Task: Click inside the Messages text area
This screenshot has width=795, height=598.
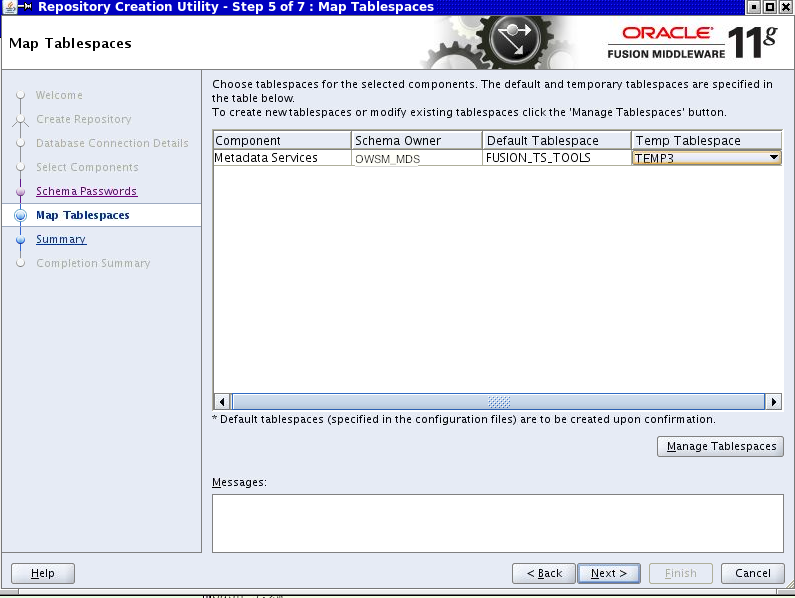Action: [x=498, y=523]
